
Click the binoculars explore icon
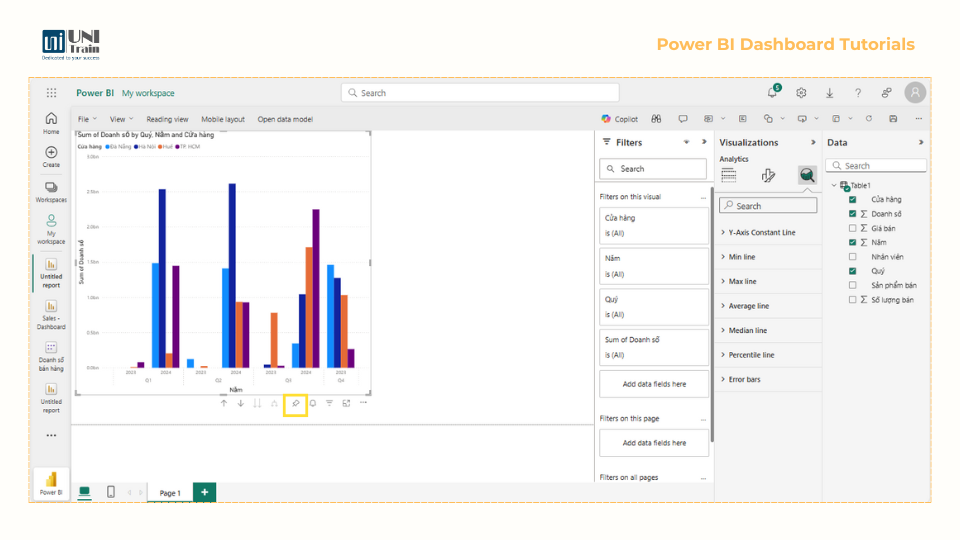pyautogui.click(x=656, y=119)
